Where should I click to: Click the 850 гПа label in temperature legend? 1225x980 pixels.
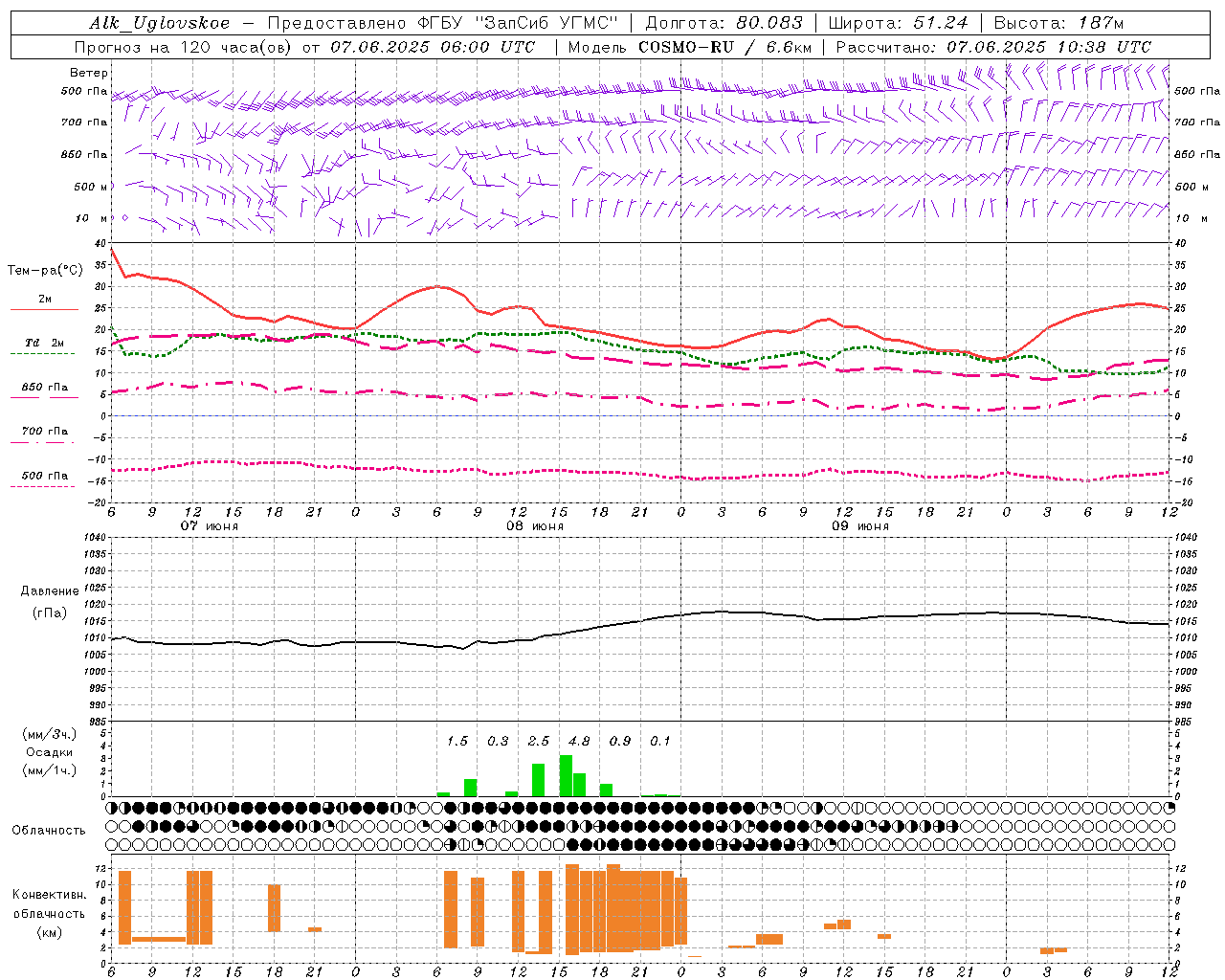click(45, 387)
